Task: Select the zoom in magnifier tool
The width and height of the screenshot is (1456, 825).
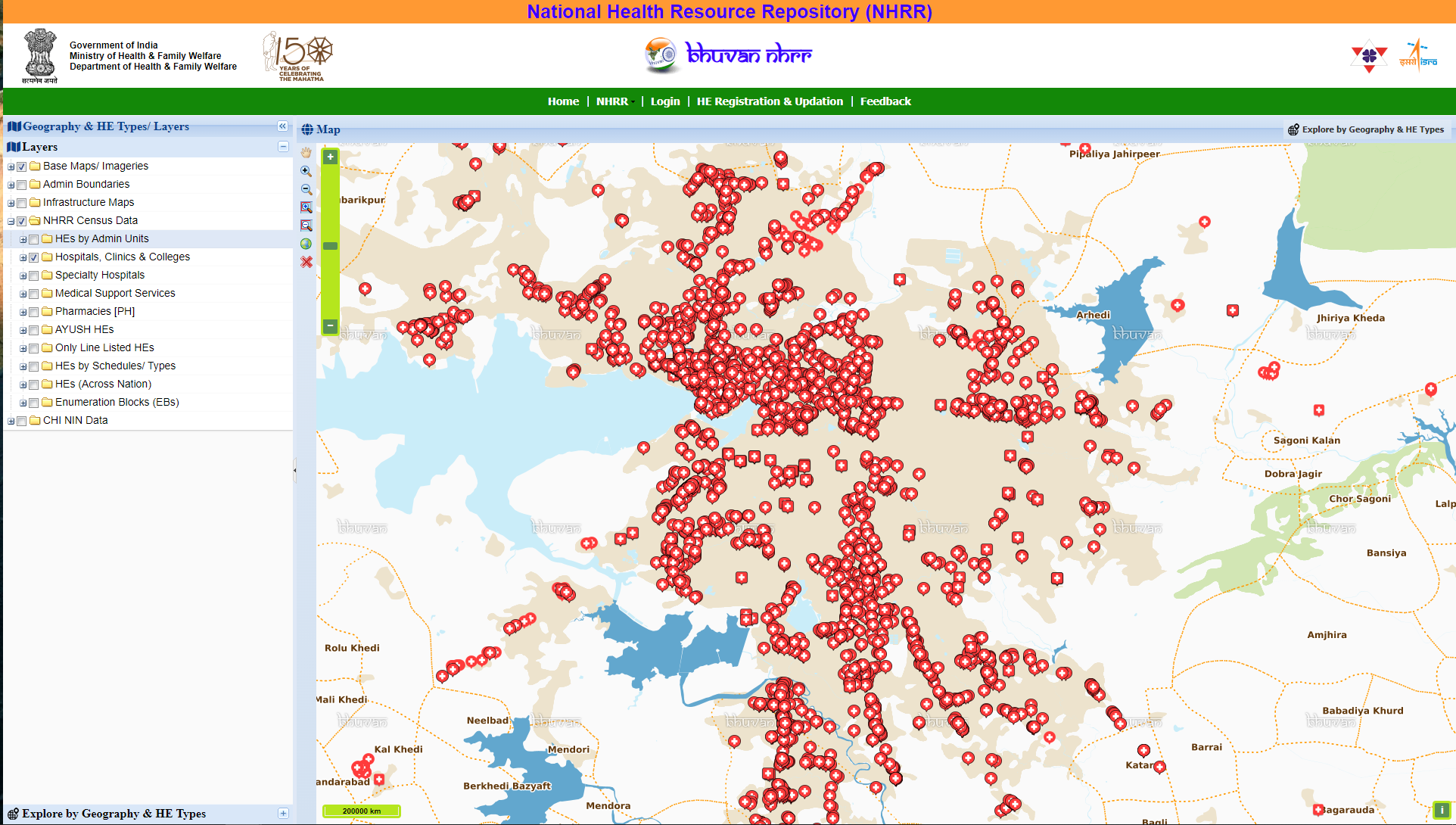Action: point(306,171)
